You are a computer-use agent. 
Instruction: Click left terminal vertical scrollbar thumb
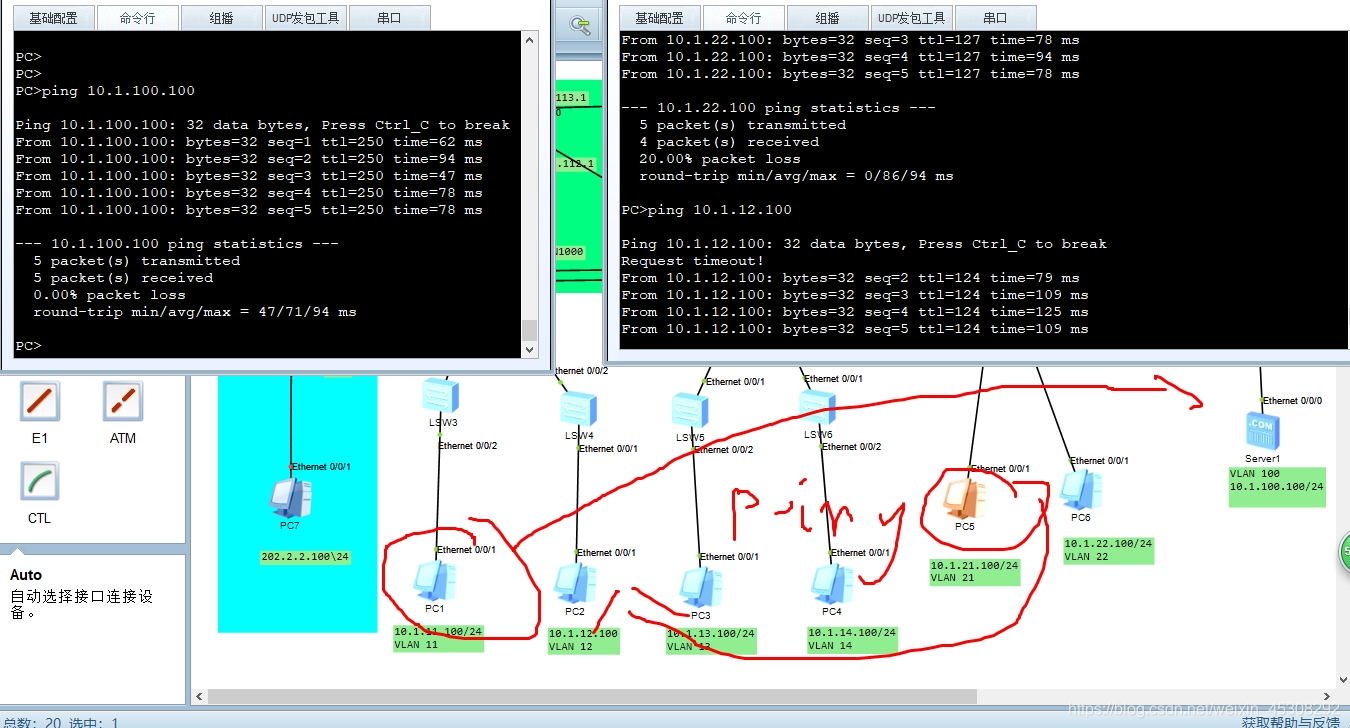pos(530,330)
